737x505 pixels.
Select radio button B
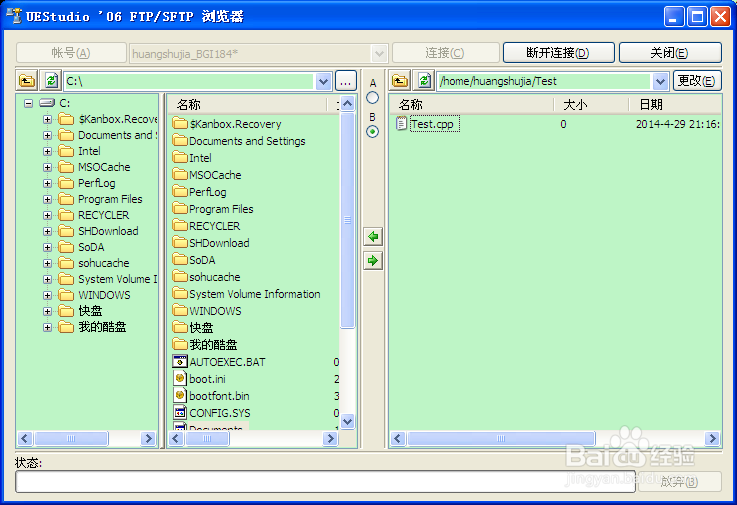[372, 132]
